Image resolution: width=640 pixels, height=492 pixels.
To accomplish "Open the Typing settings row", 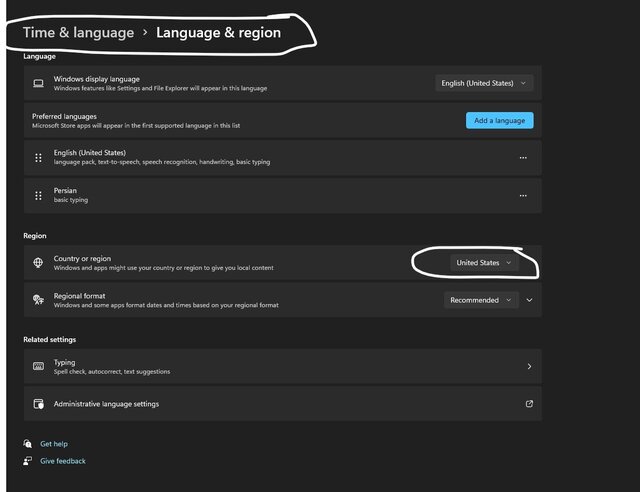I will click(282, 367).
